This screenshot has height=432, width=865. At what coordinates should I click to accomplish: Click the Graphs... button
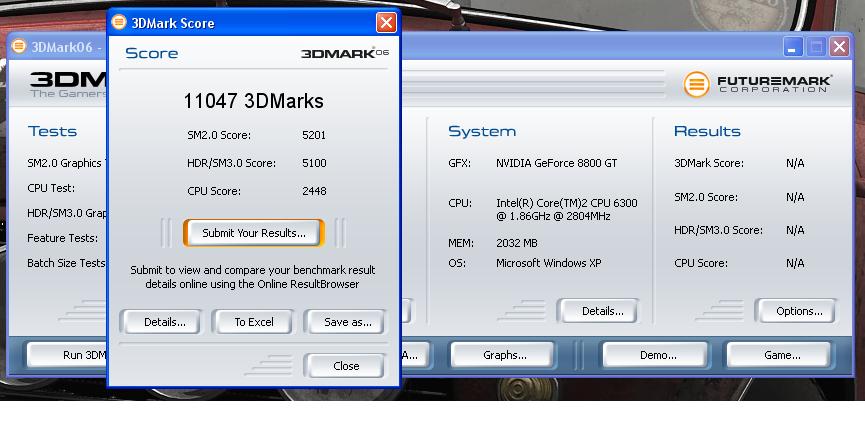pos(504,355)
